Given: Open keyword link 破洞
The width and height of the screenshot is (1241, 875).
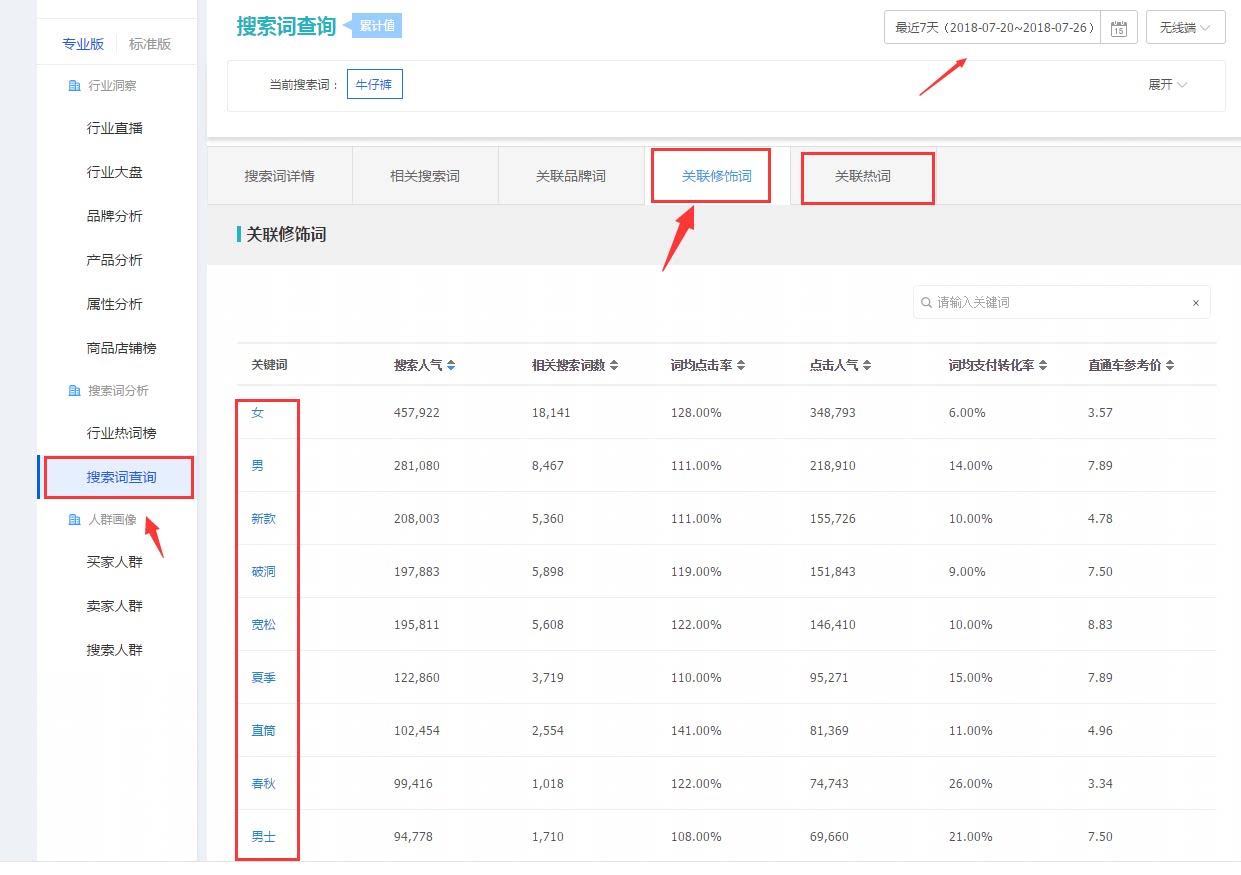Looking at the screenshot, I should (263, 572).
